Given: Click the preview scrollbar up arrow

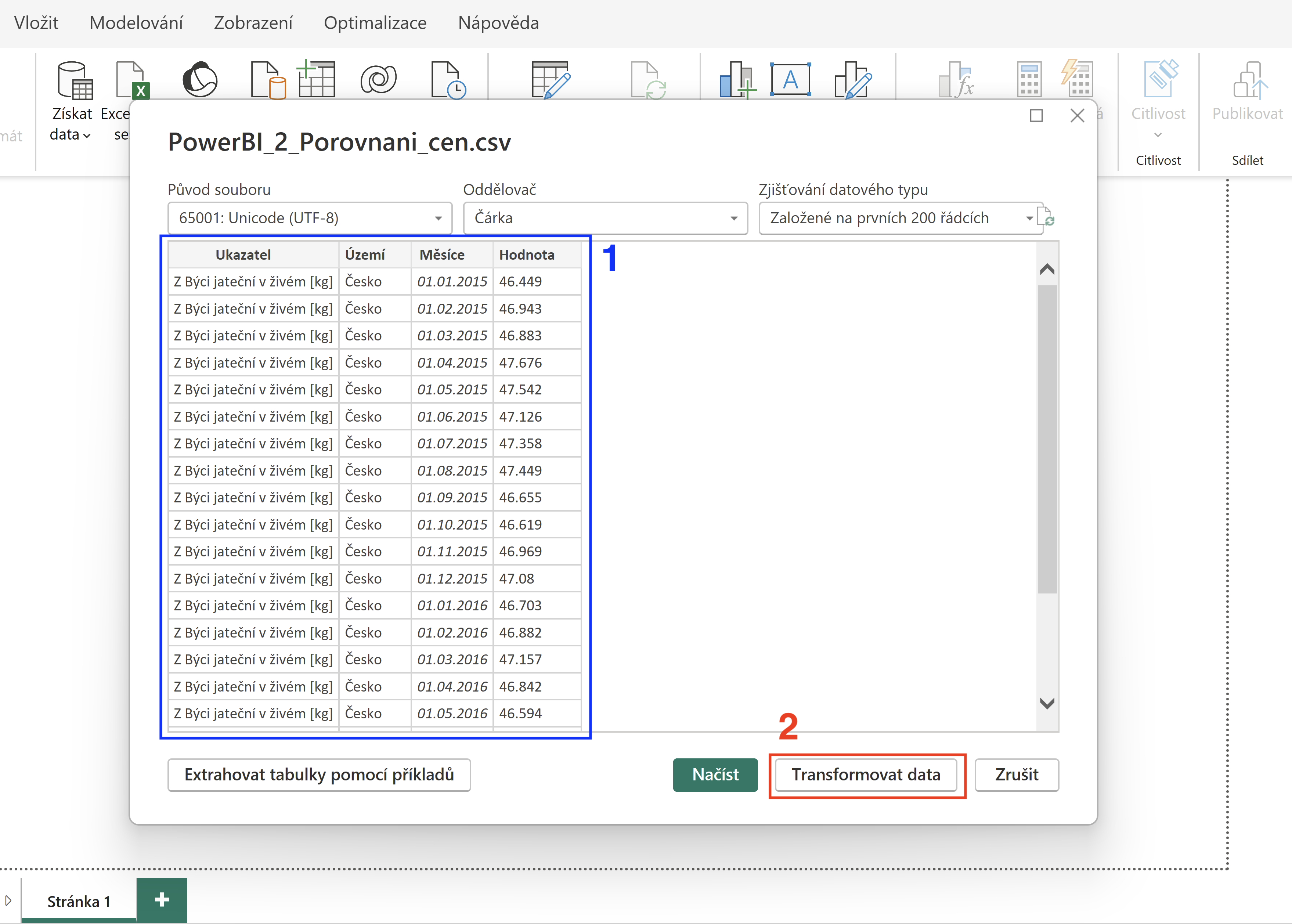Looking at the screenshot, I should (x=1047, y=269).
